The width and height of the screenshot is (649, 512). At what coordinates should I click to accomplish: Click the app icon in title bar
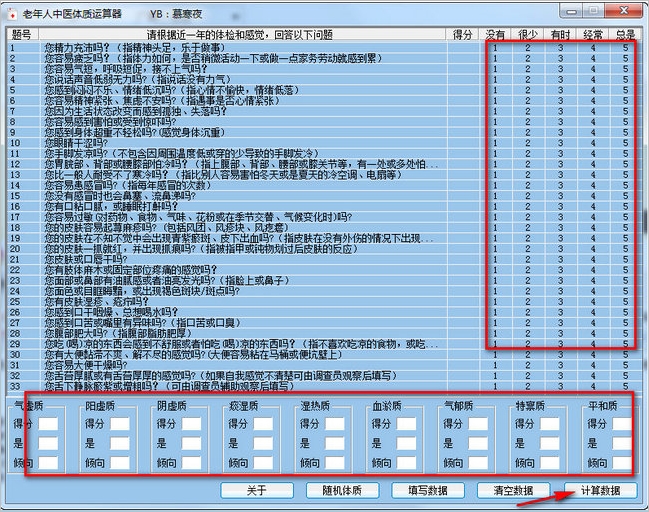point(12,14)
